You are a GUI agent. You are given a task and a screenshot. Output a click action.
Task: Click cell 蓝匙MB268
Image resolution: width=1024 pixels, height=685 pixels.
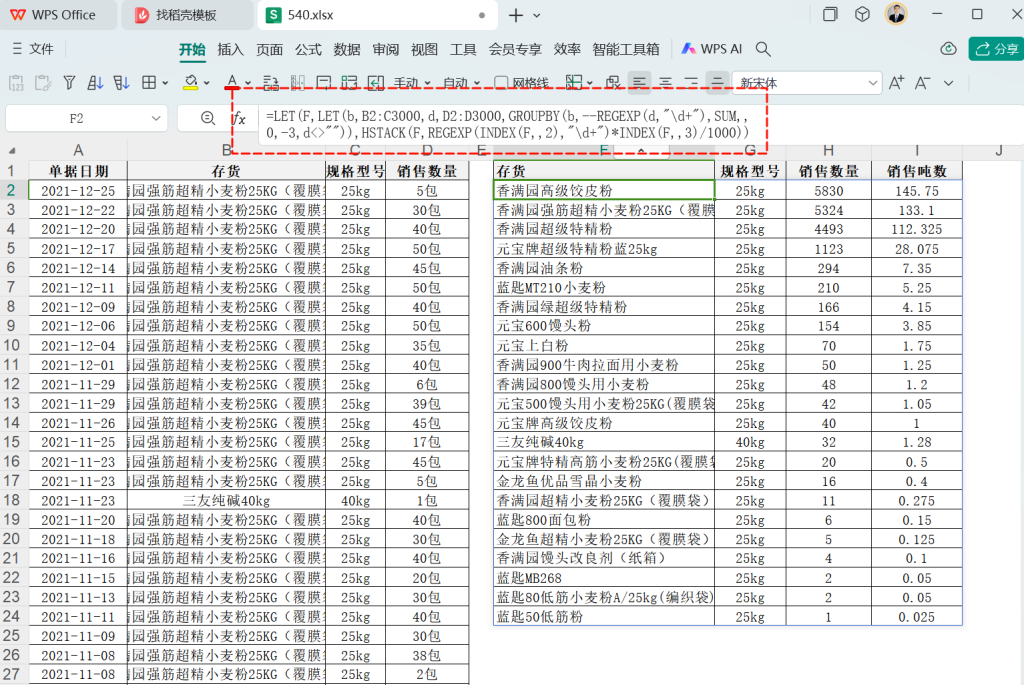[604, 578]
